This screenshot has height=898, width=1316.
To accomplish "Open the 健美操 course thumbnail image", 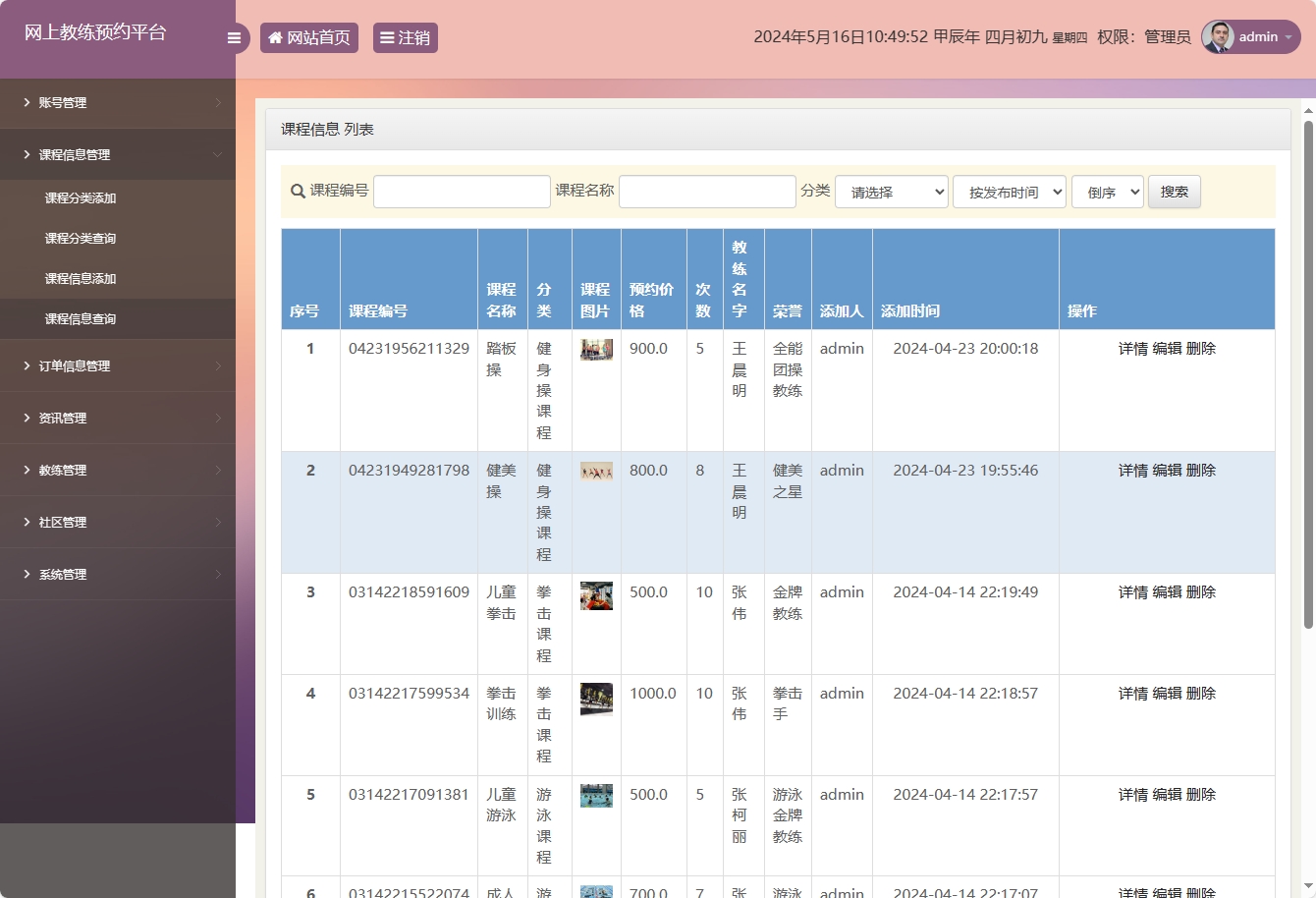I will 596,472.
